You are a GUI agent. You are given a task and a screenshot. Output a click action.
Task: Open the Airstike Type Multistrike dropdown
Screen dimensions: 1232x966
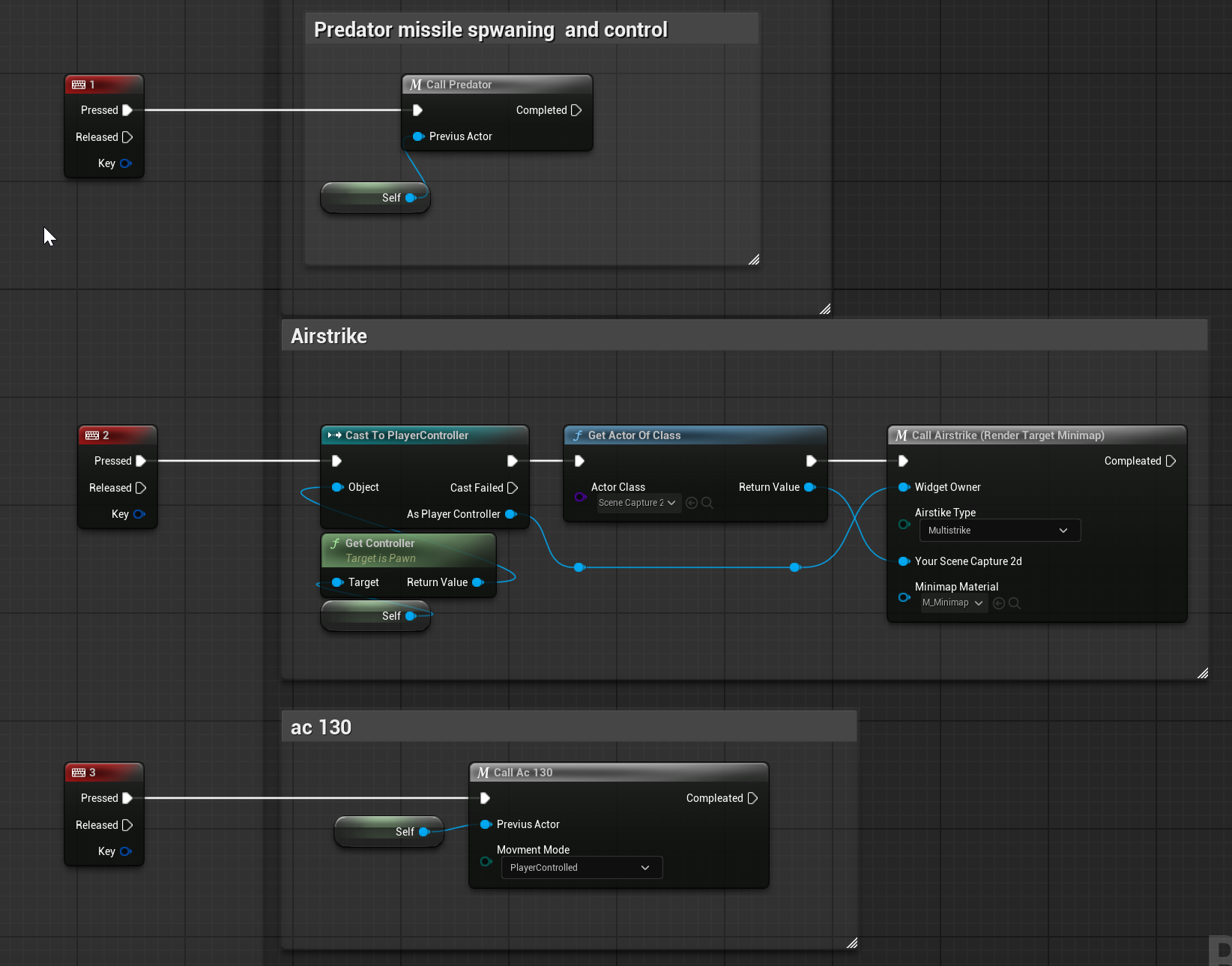tap(1000, 531)
